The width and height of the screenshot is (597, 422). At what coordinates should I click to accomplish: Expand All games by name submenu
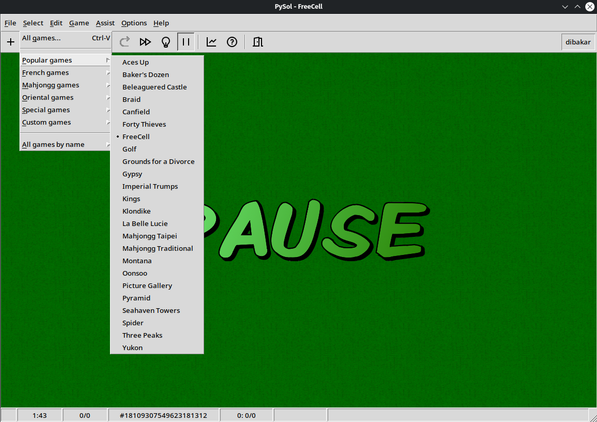65,145
